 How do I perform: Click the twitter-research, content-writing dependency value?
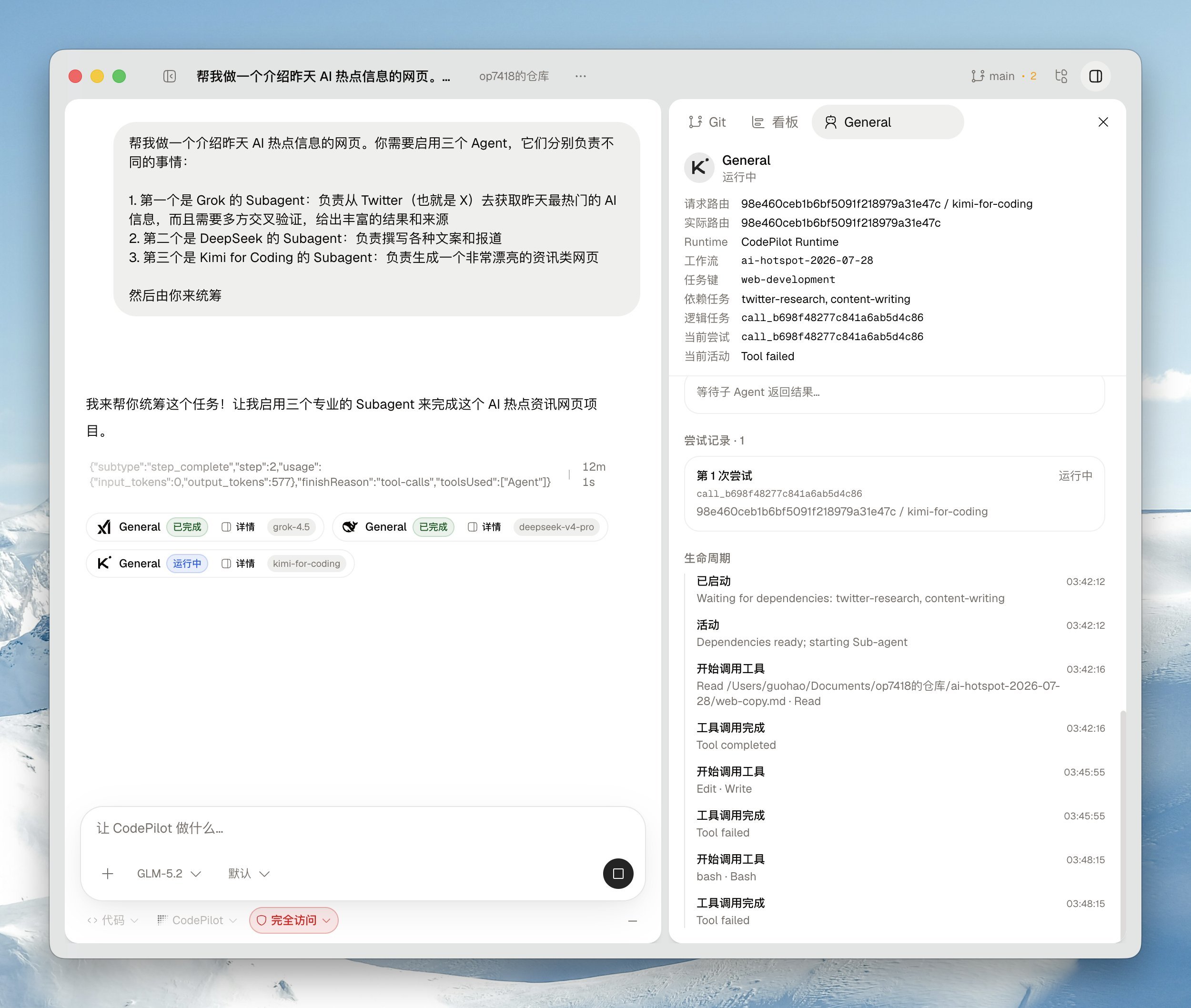click(x=826, y=299)
